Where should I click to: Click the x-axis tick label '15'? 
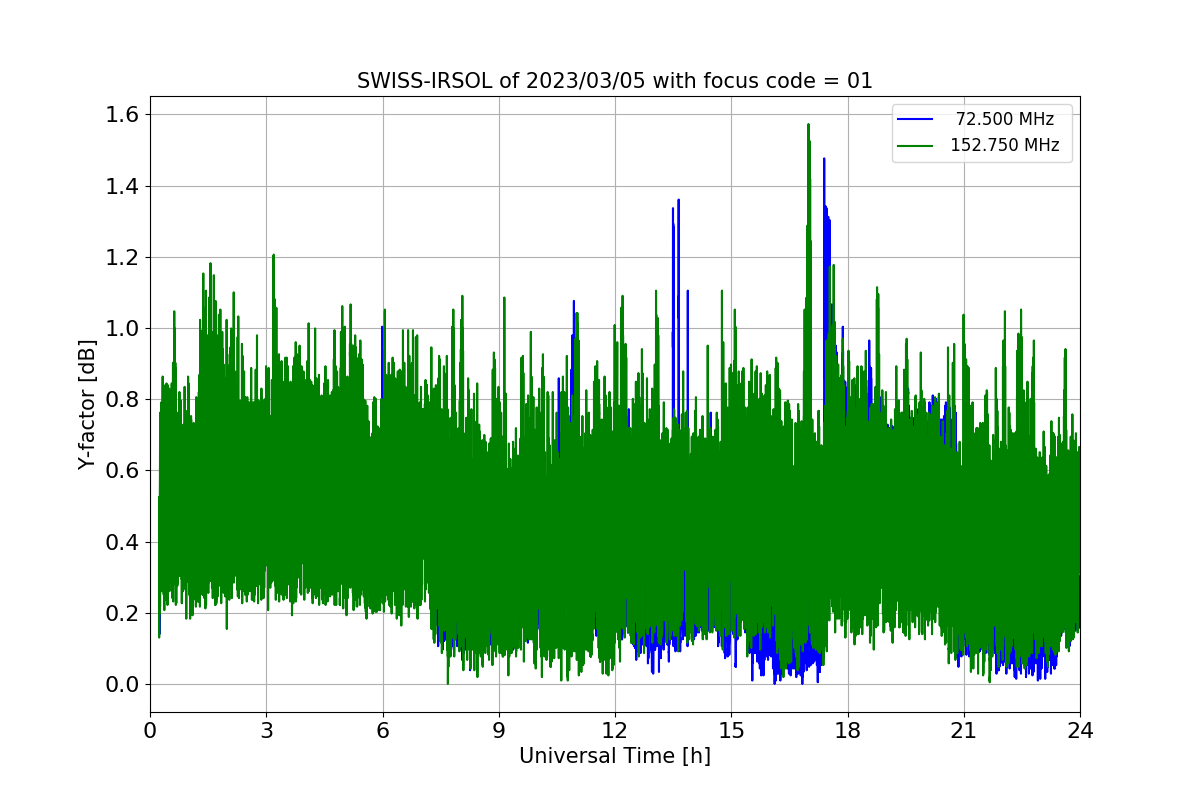click(x=731, y=730)
